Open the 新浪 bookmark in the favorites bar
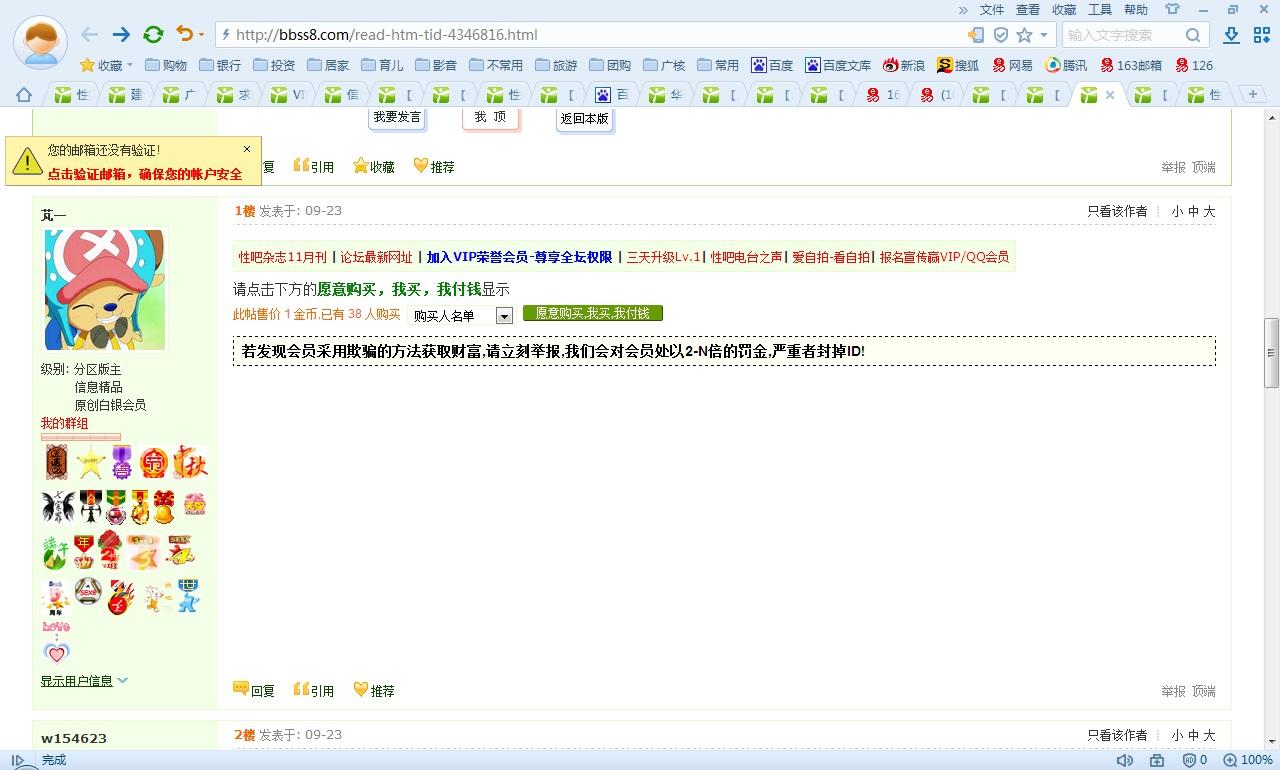The height and width of the screenshot is (770, 1280). click(903, 65)
